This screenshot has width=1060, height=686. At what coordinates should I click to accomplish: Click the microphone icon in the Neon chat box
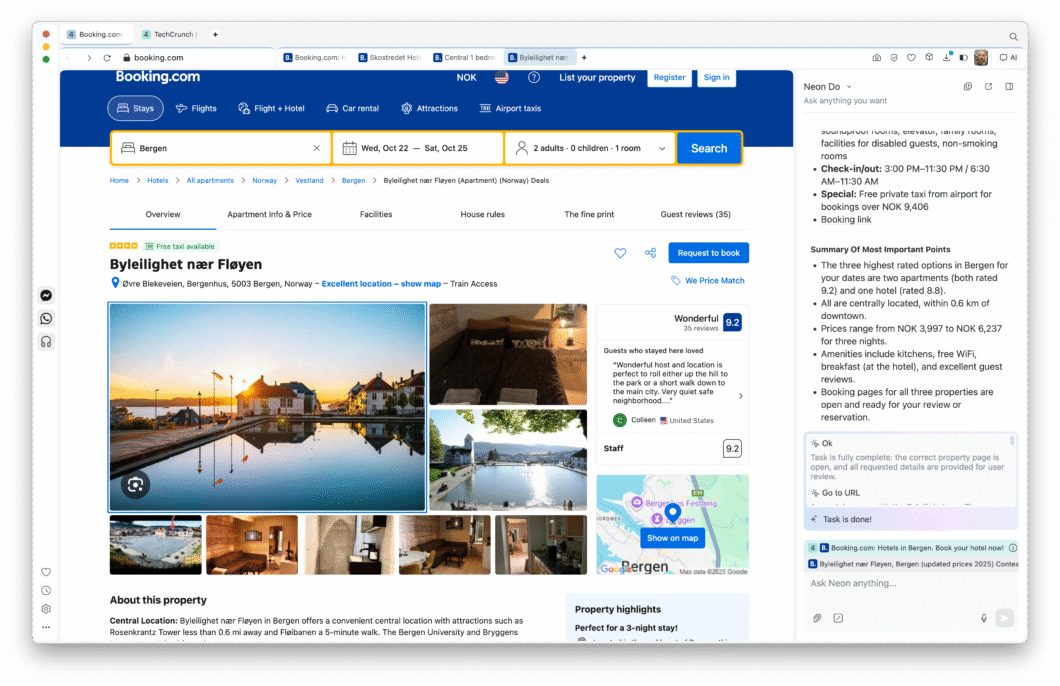(984, 618)
